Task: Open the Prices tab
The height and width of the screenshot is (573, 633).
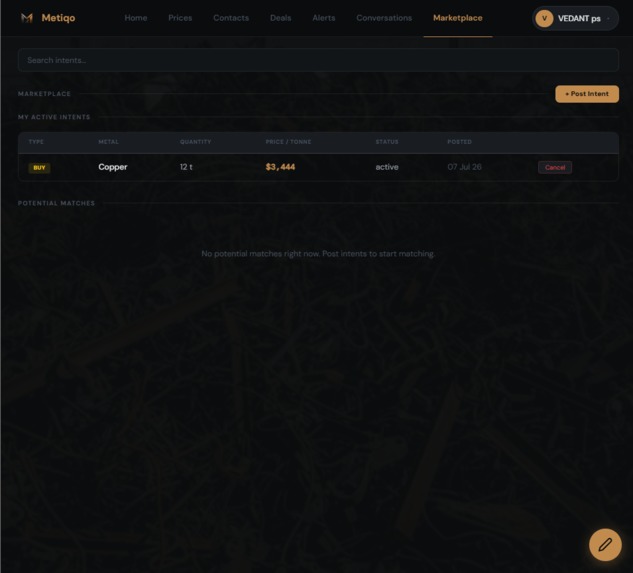Action: click(180, 18)
